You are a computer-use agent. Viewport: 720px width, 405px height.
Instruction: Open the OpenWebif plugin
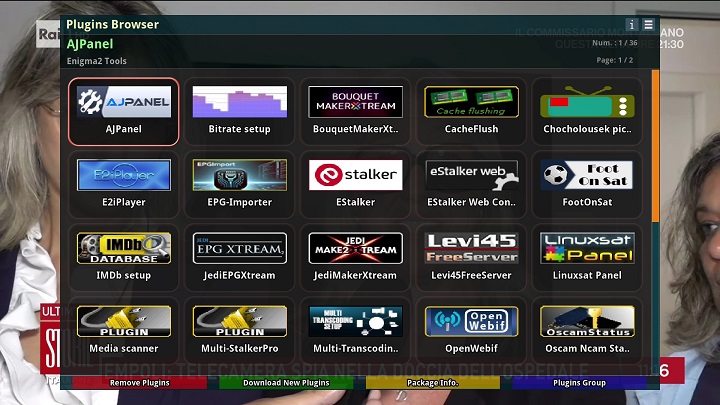[x=471, y=331]
